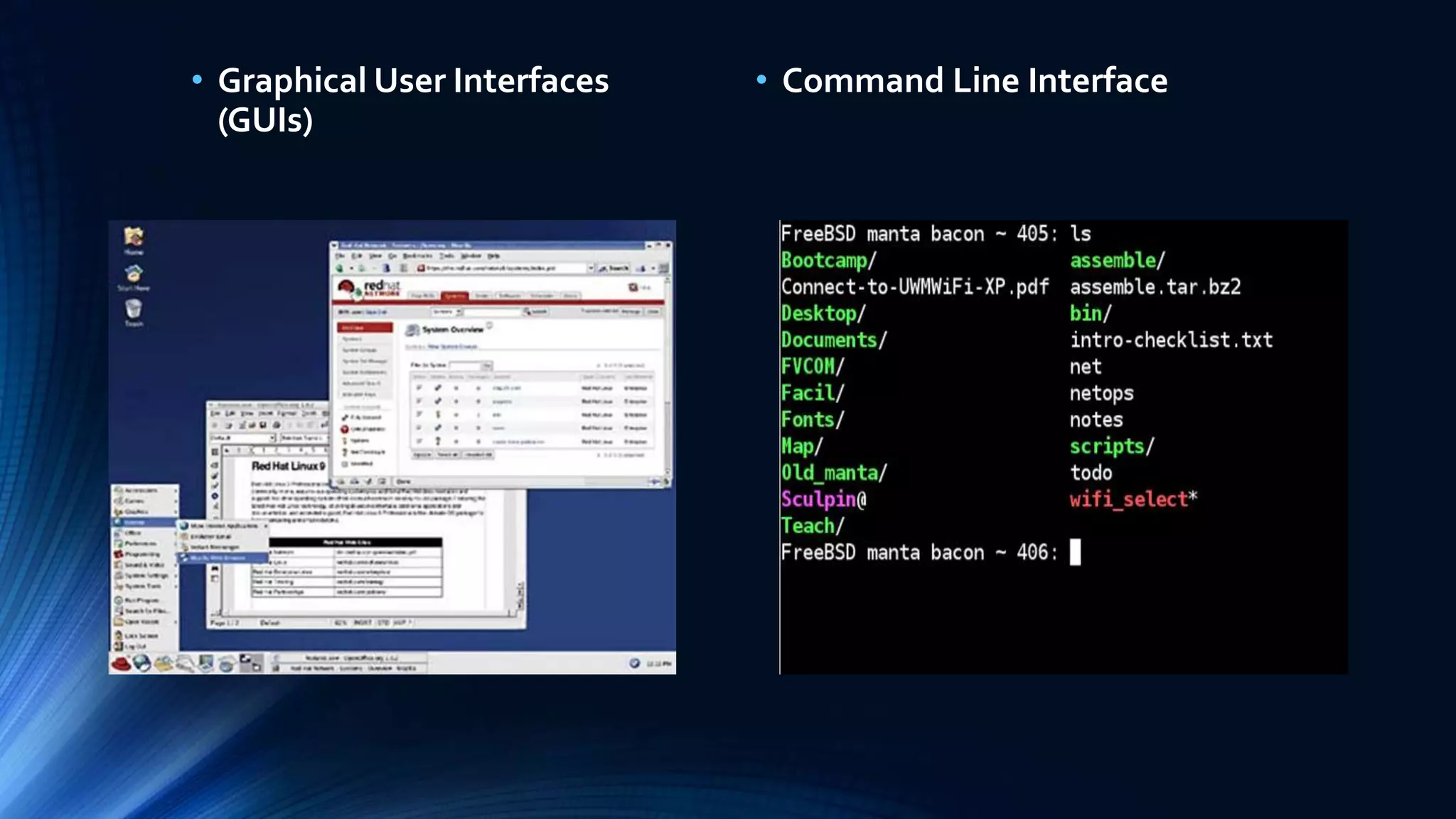
Task: Click 'Sculpin@' in terminal listing
Action: point(824,499)
